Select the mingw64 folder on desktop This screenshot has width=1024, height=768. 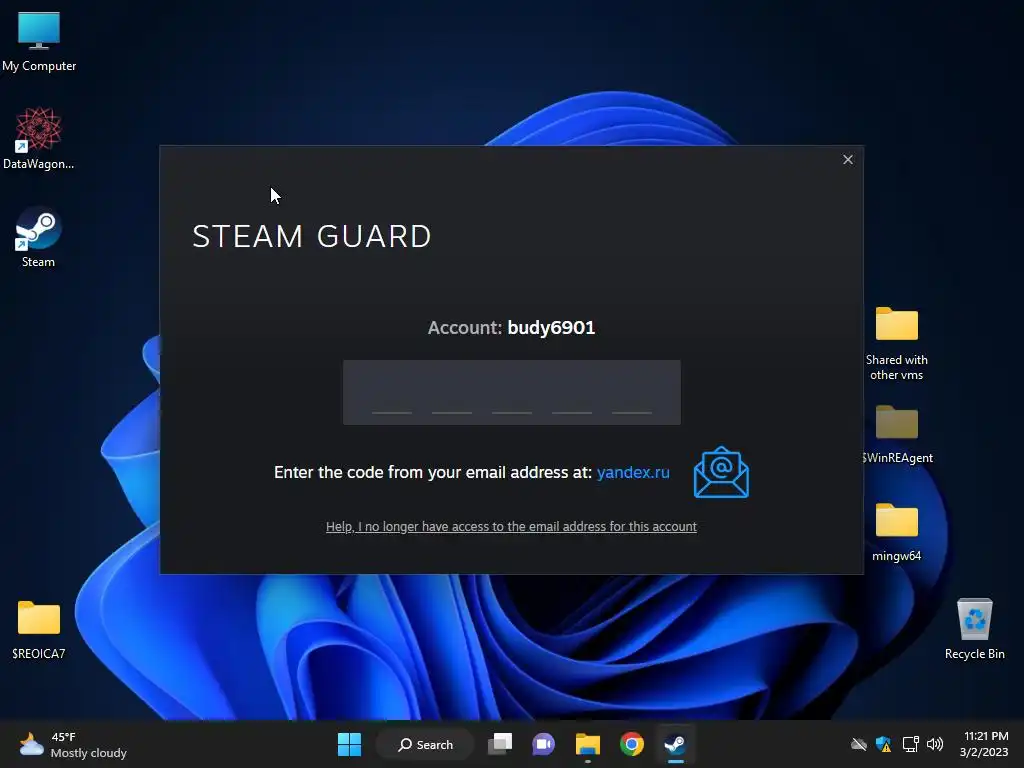[x=896, y=532]
